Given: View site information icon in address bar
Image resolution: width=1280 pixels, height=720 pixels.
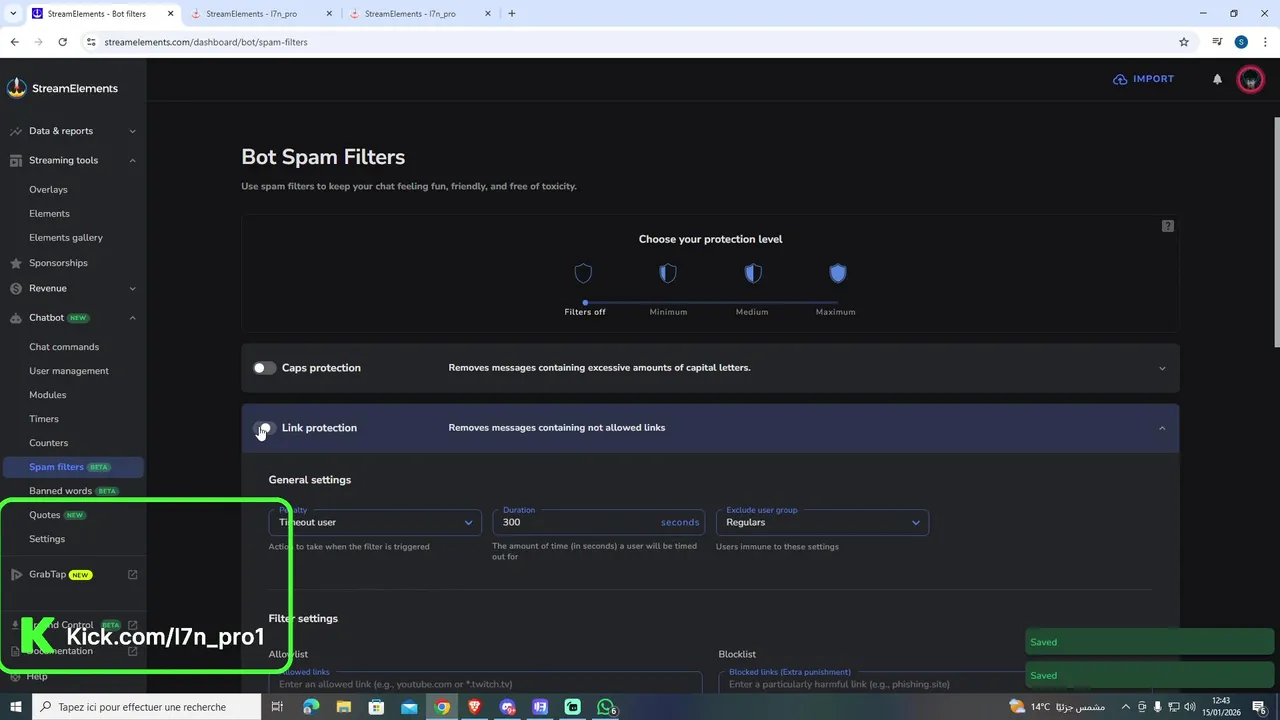Looking at the screenshot, I should (91, 42).
